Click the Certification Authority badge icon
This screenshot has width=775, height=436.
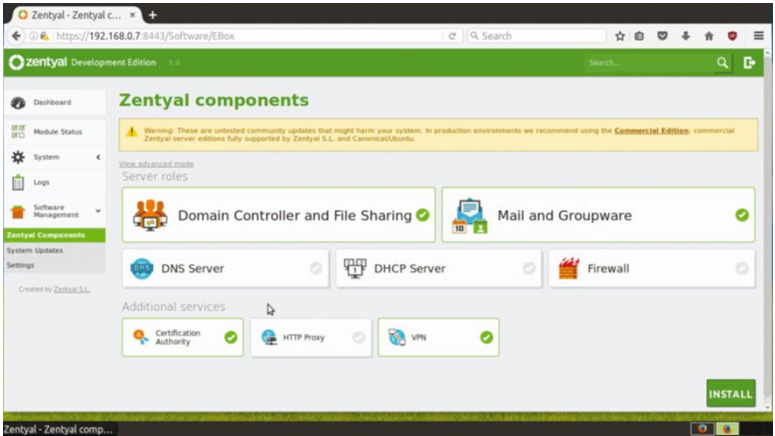tap(140, 337)
